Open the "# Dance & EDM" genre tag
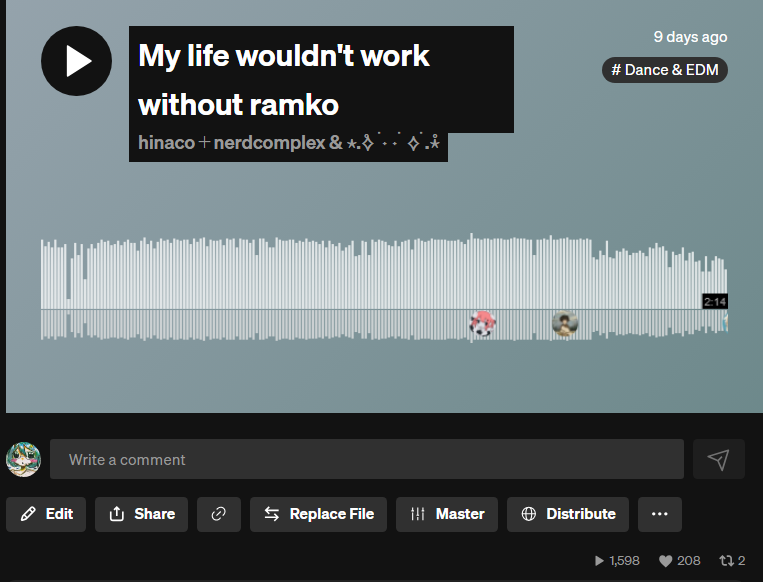The width and height of the screenshot is (763, 582). (665, 70)
